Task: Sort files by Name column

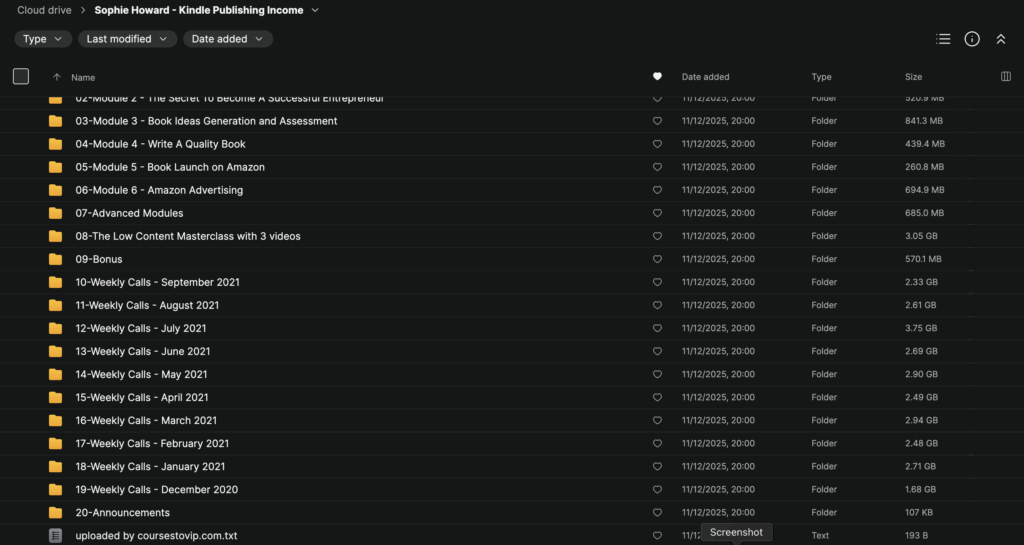Action: pos(83,77)
